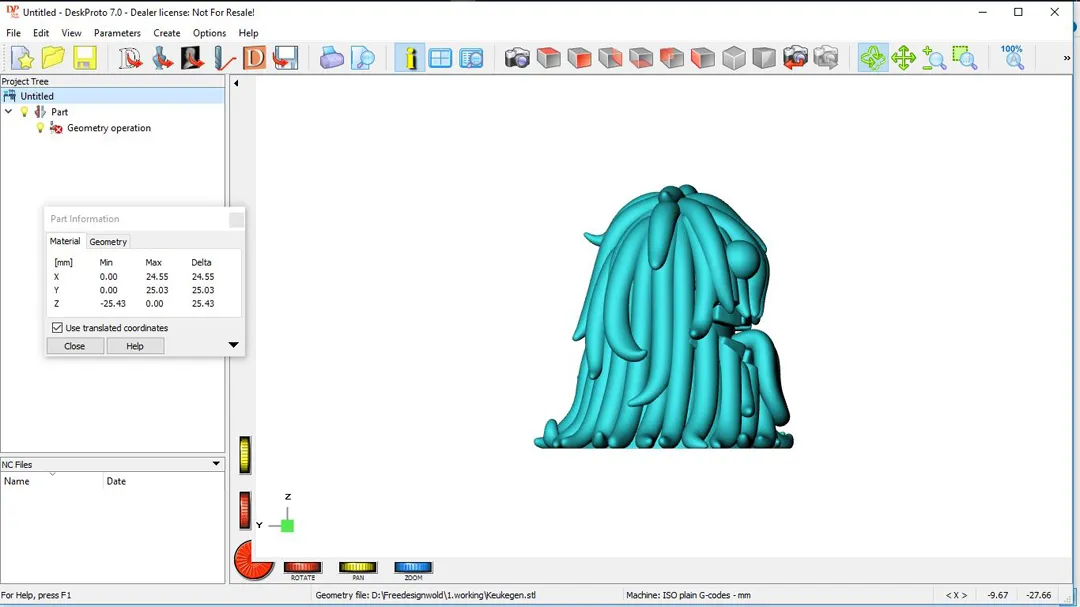Open print preview with the page-magnifier icon
Screen dimensions: 1080x607
[x=362, y=59]
